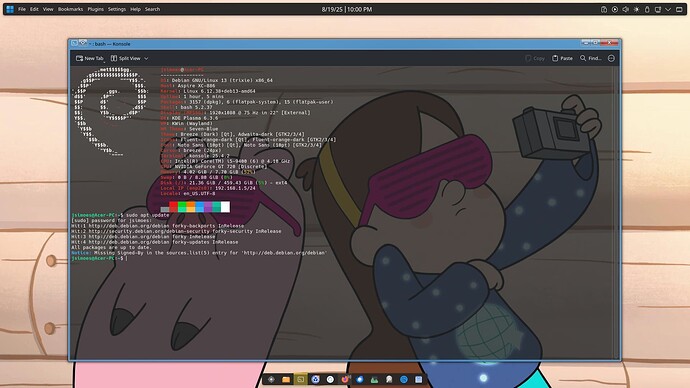Click the Split View button
This screenshot has height=388, width=690.
tap(125, 58)
